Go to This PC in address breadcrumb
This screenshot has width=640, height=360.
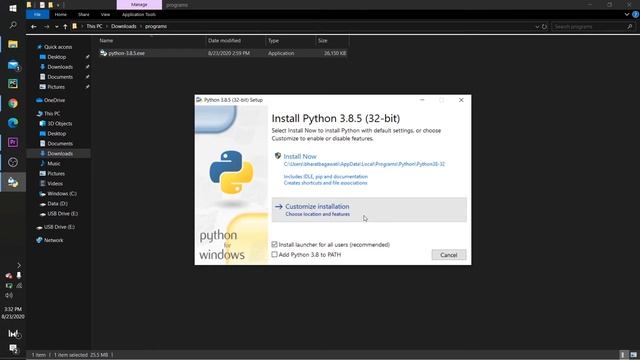click(x=94, y=27)
